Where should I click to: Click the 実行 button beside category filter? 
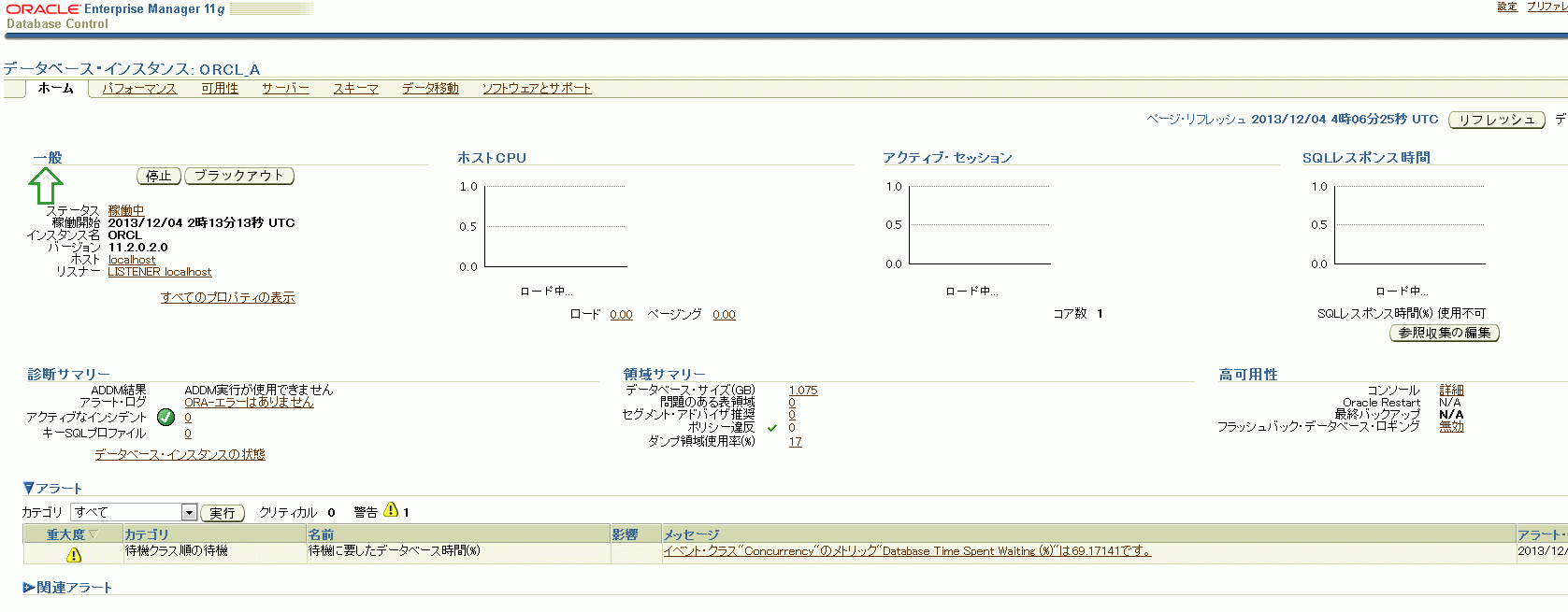coord(223,513)
